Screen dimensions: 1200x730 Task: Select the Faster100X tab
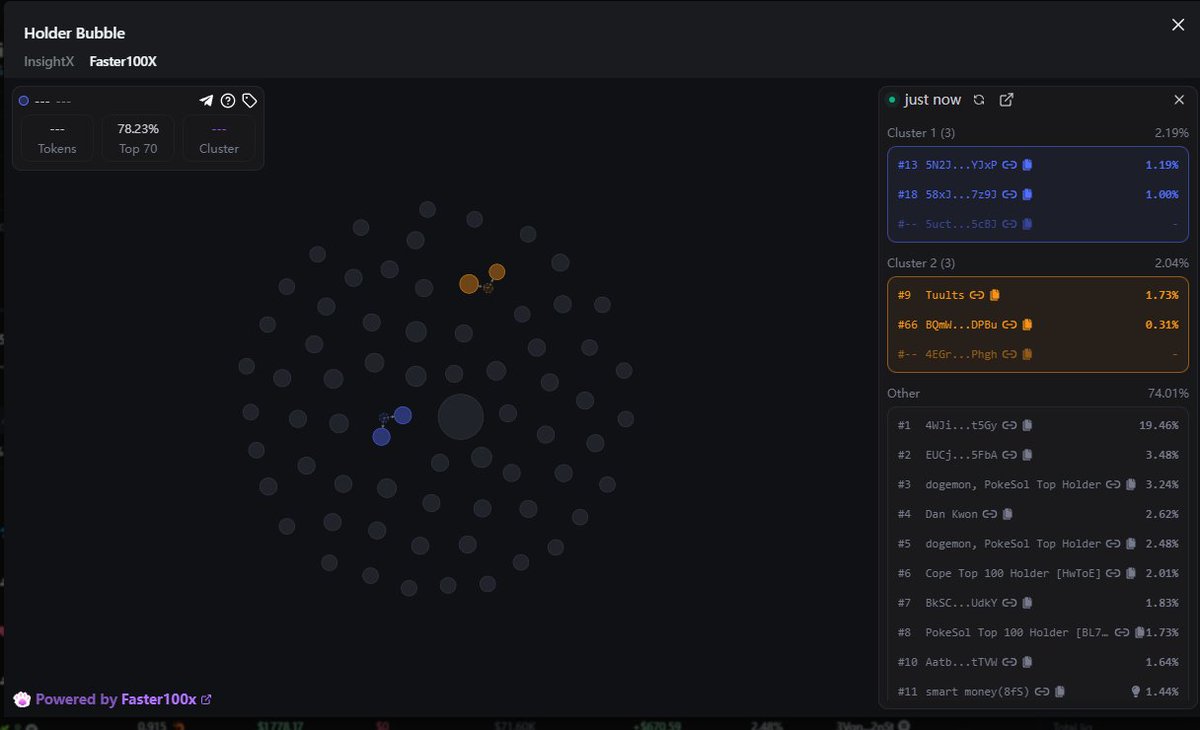pyautogui.click(x=123, y=62)
